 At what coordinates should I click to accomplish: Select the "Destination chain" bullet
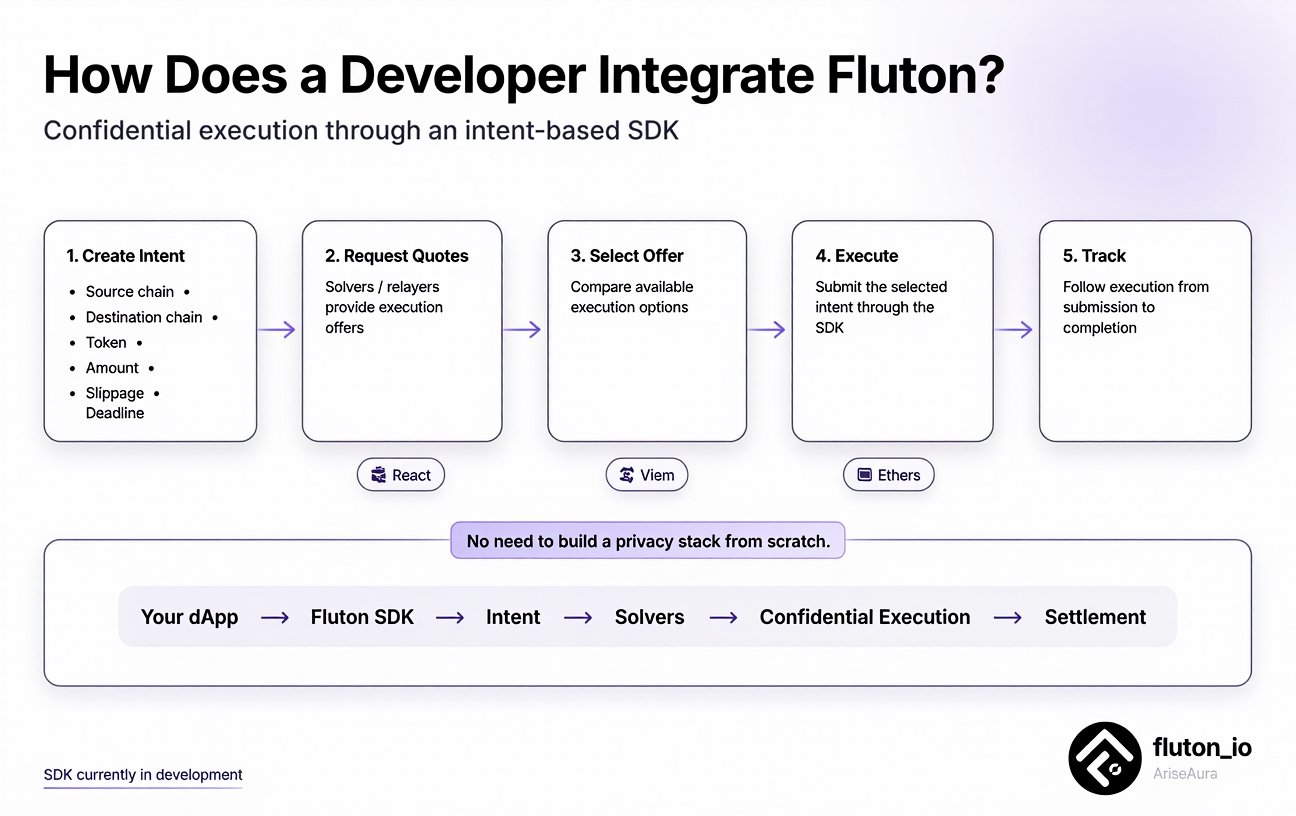144,317
